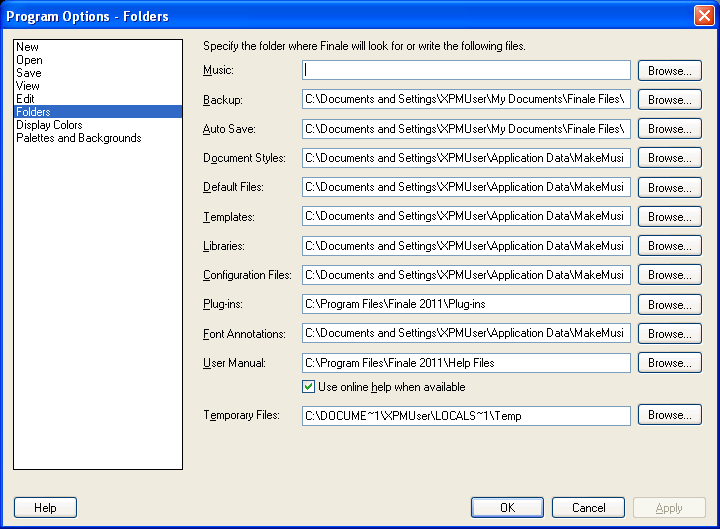The width and height of the screenshot is (720, 529).
Task: Go to the Save options page
Action: click(28, 73)
